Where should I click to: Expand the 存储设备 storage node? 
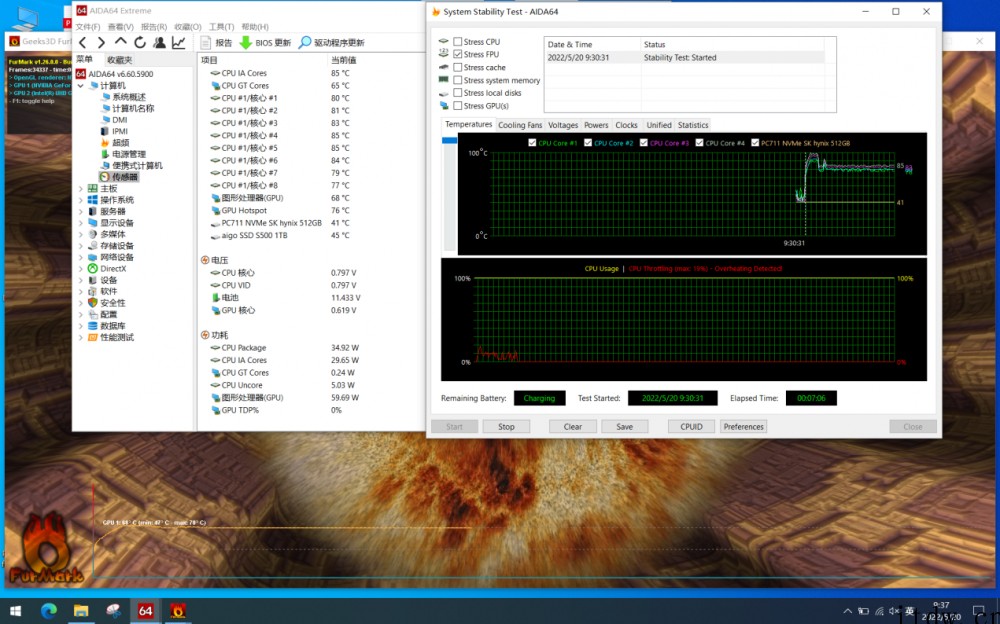point(81,246)
